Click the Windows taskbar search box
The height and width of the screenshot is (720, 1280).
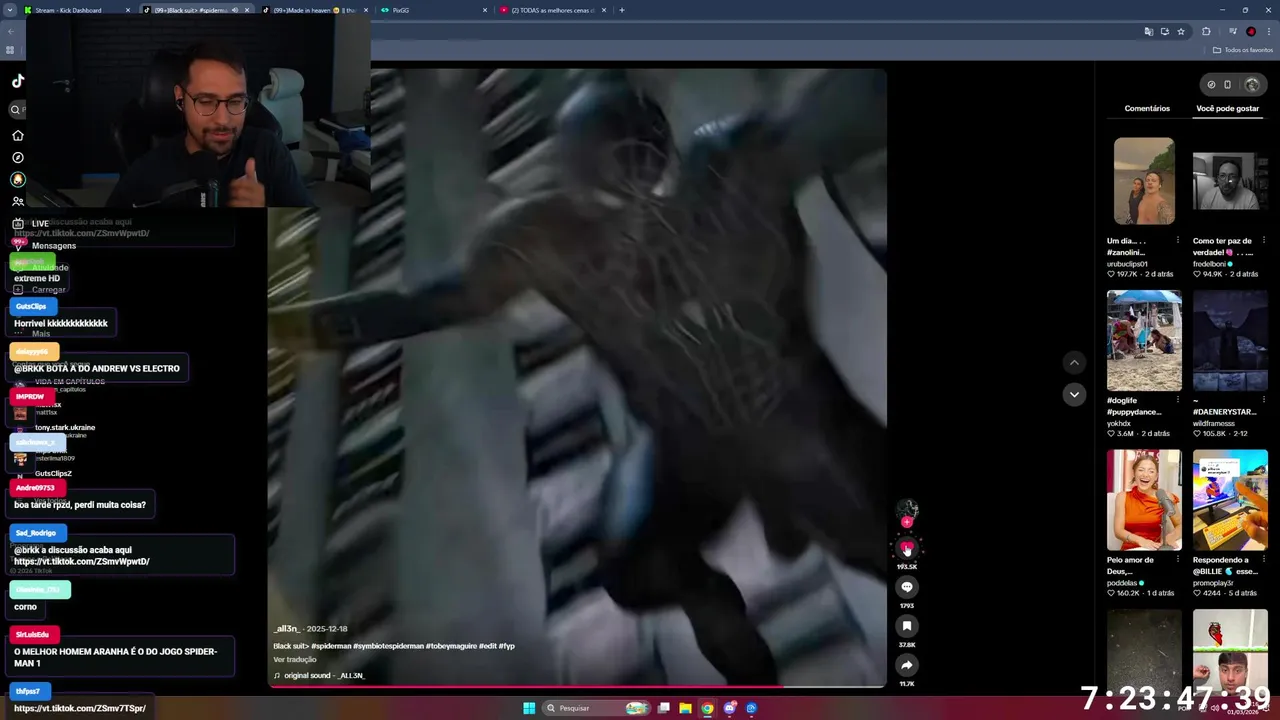[x=594, y=708]
